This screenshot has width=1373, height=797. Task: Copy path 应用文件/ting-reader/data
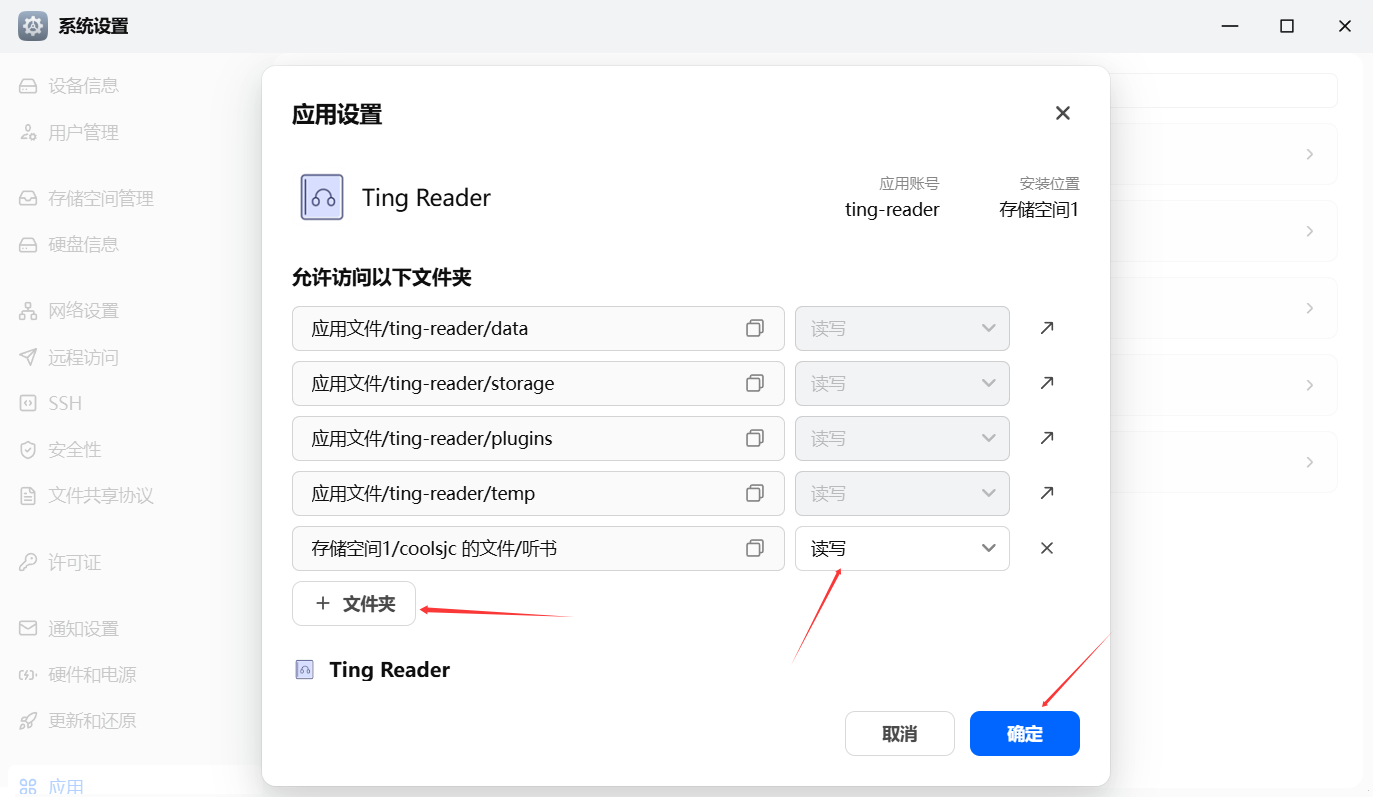[755, 328]
